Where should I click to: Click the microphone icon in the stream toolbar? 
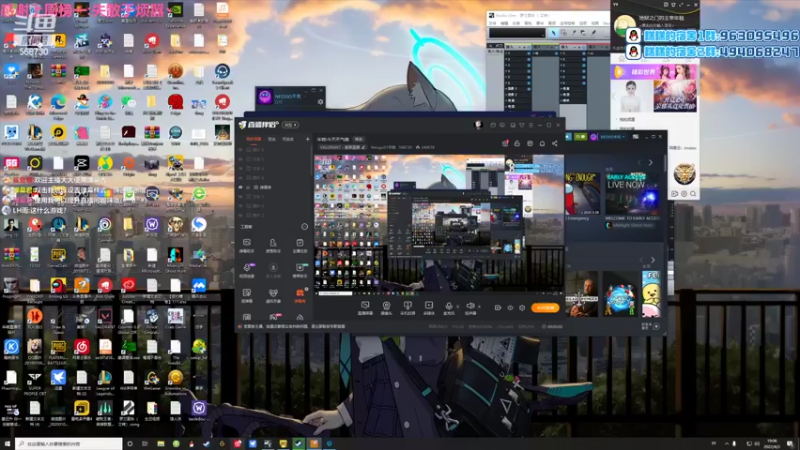point(449,306)
